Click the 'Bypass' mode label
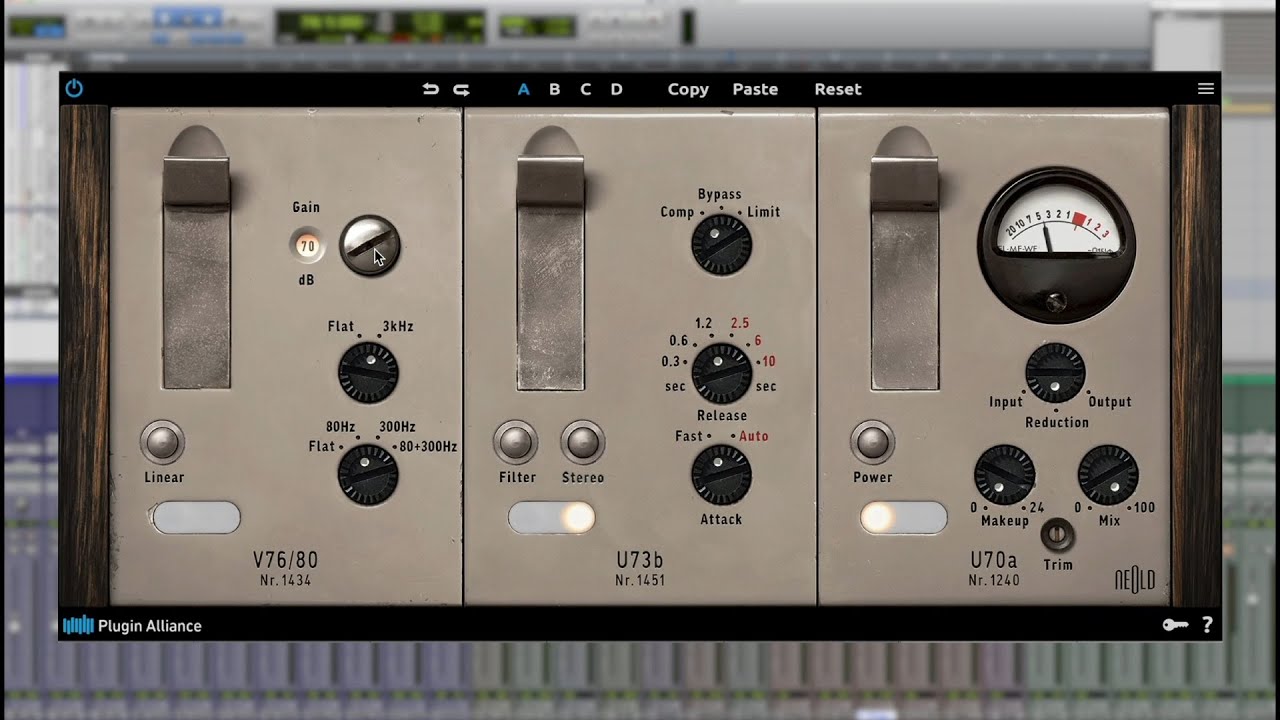This screenshot has height=720, width=1280. click(720, 194)
